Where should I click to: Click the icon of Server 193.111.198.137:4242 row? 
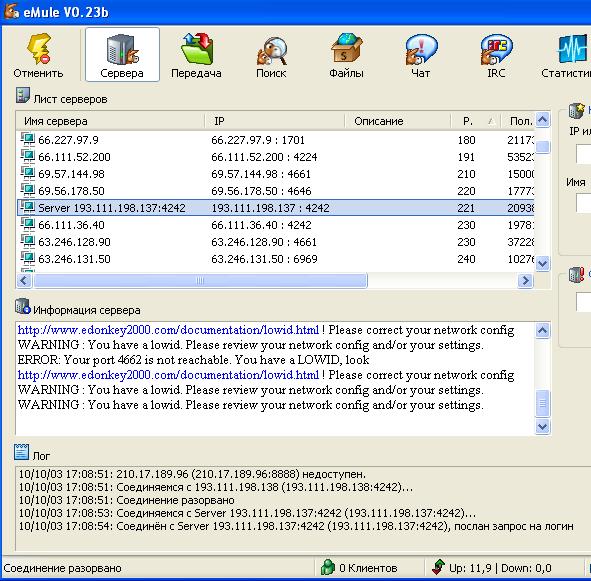click(x=28, y=207)
